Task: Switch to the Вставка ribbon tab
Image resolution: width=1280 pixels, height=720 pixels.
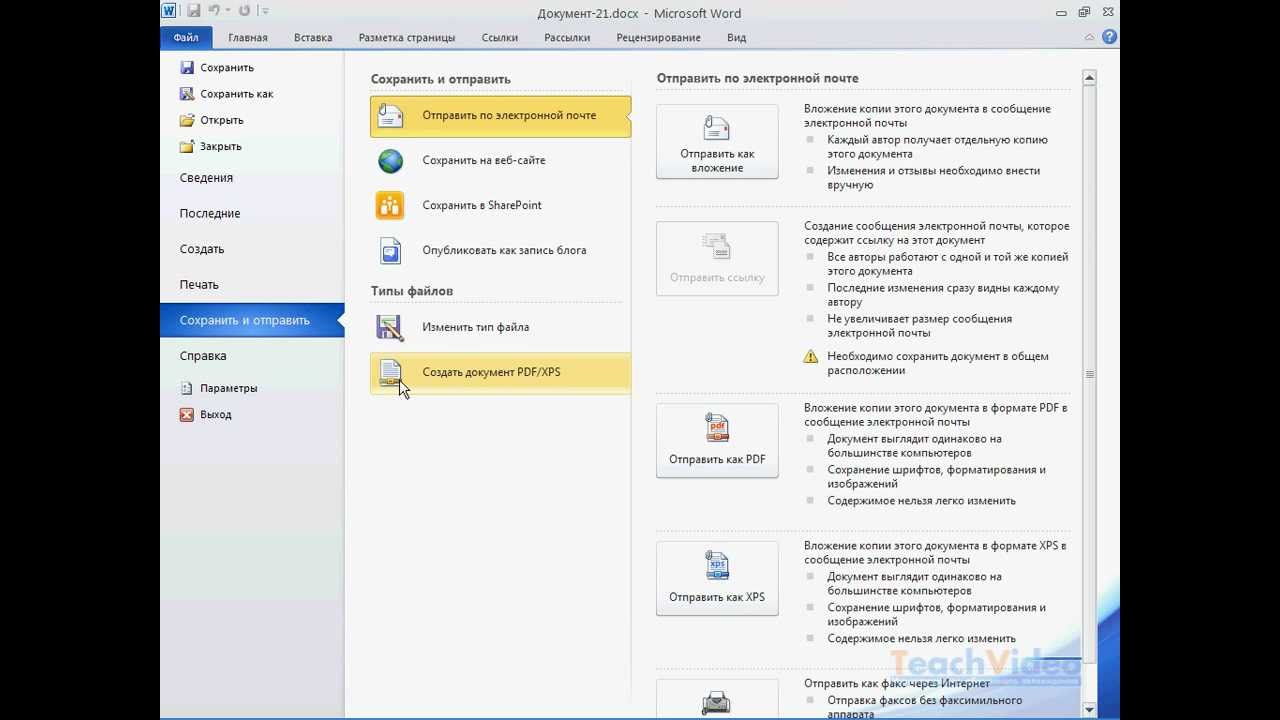Action: [x=313, y=38]
